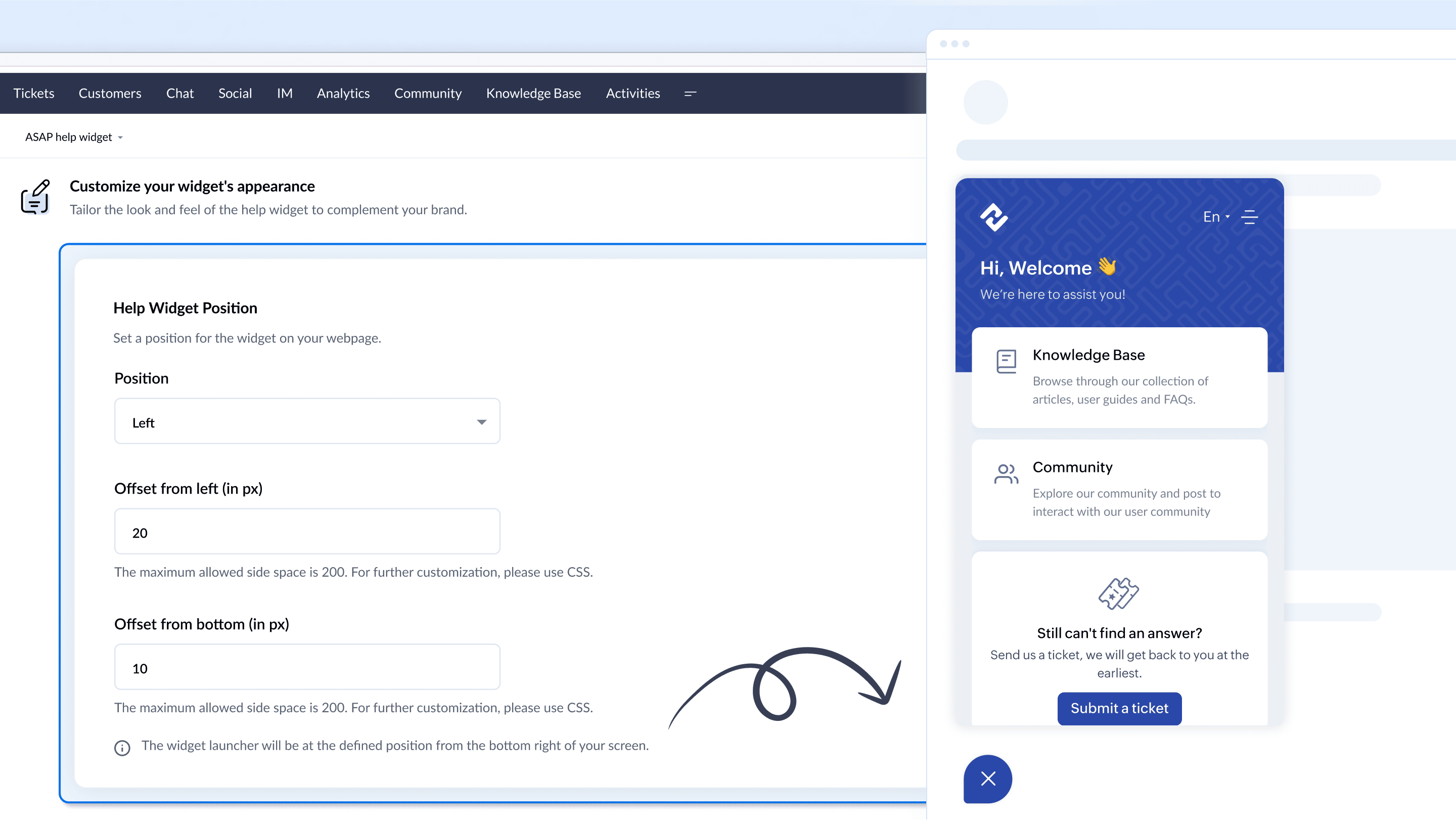Open the Position dropdown showing Left

(307, 422)
